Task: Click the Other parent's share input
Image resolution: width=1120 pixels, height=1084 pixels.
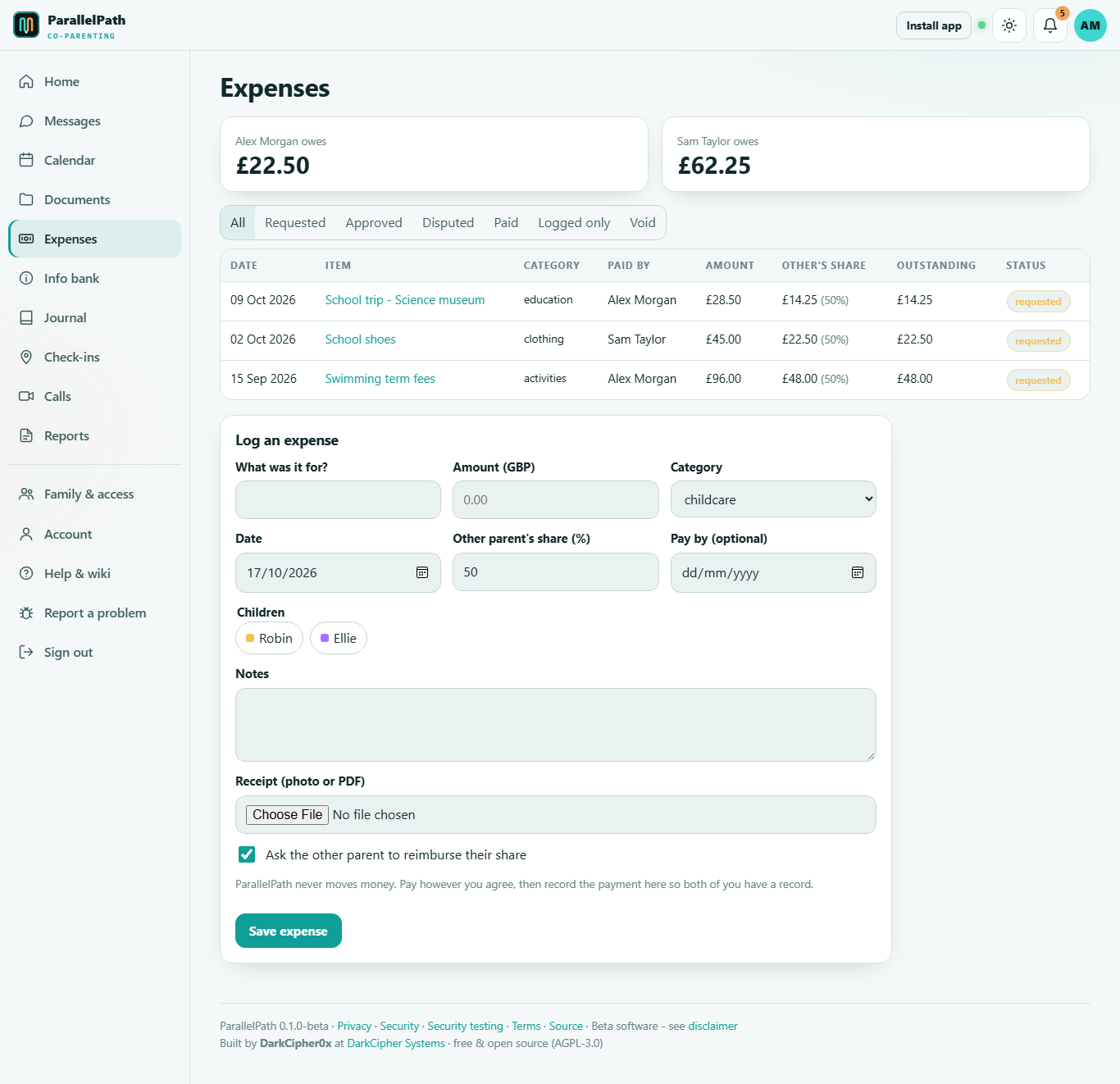Action: tap(556, 572)
